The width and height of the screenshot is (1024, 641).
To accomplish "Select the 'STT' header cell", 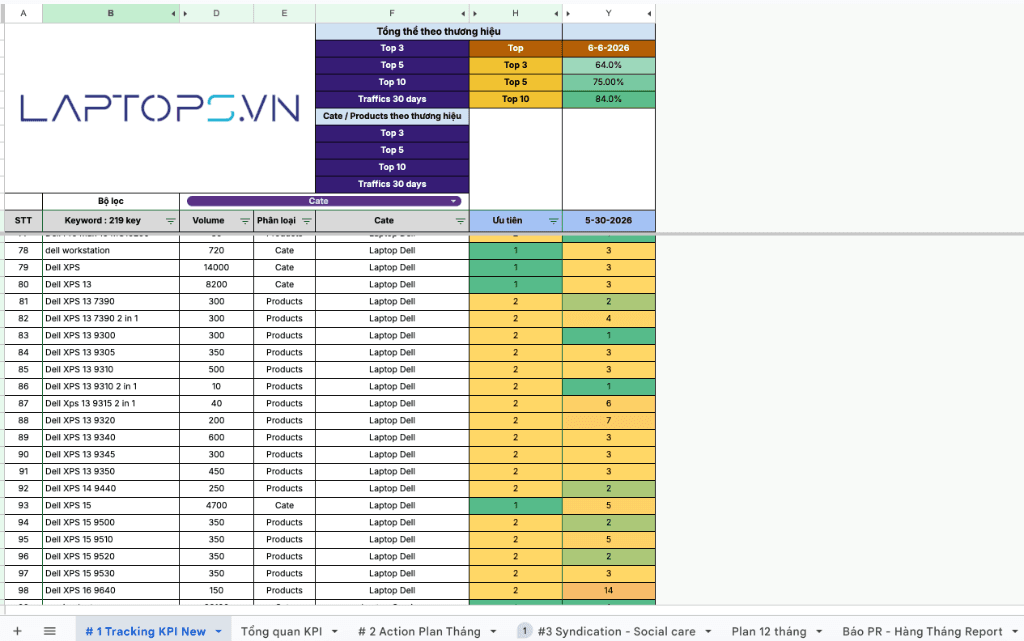I will click(x=24, y=221).
